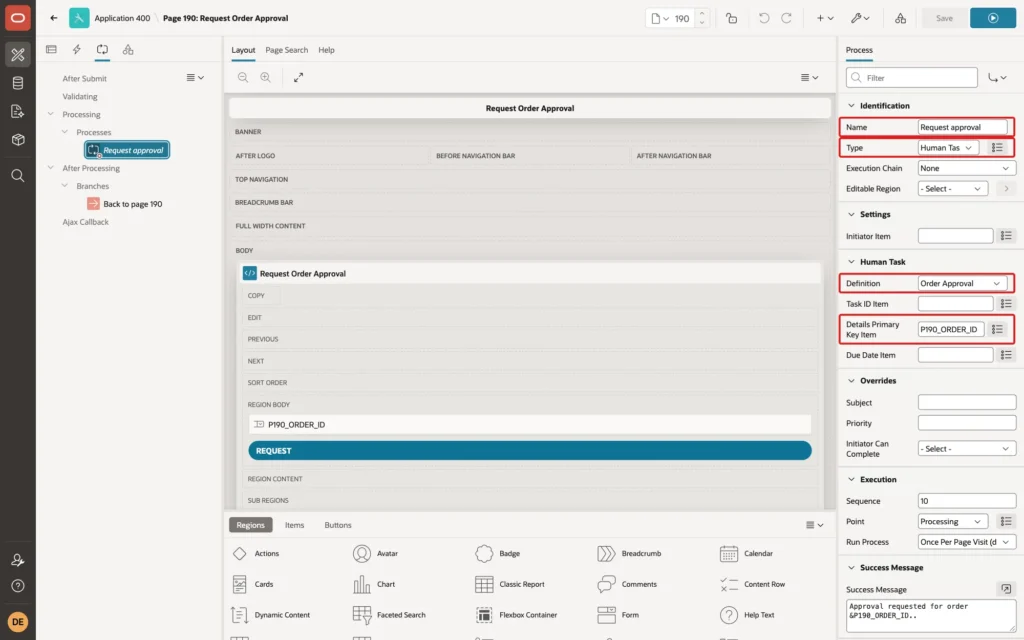Open App Builder from the sidebar
This screenshot has height=640, width=1024.
click(18, 55)
